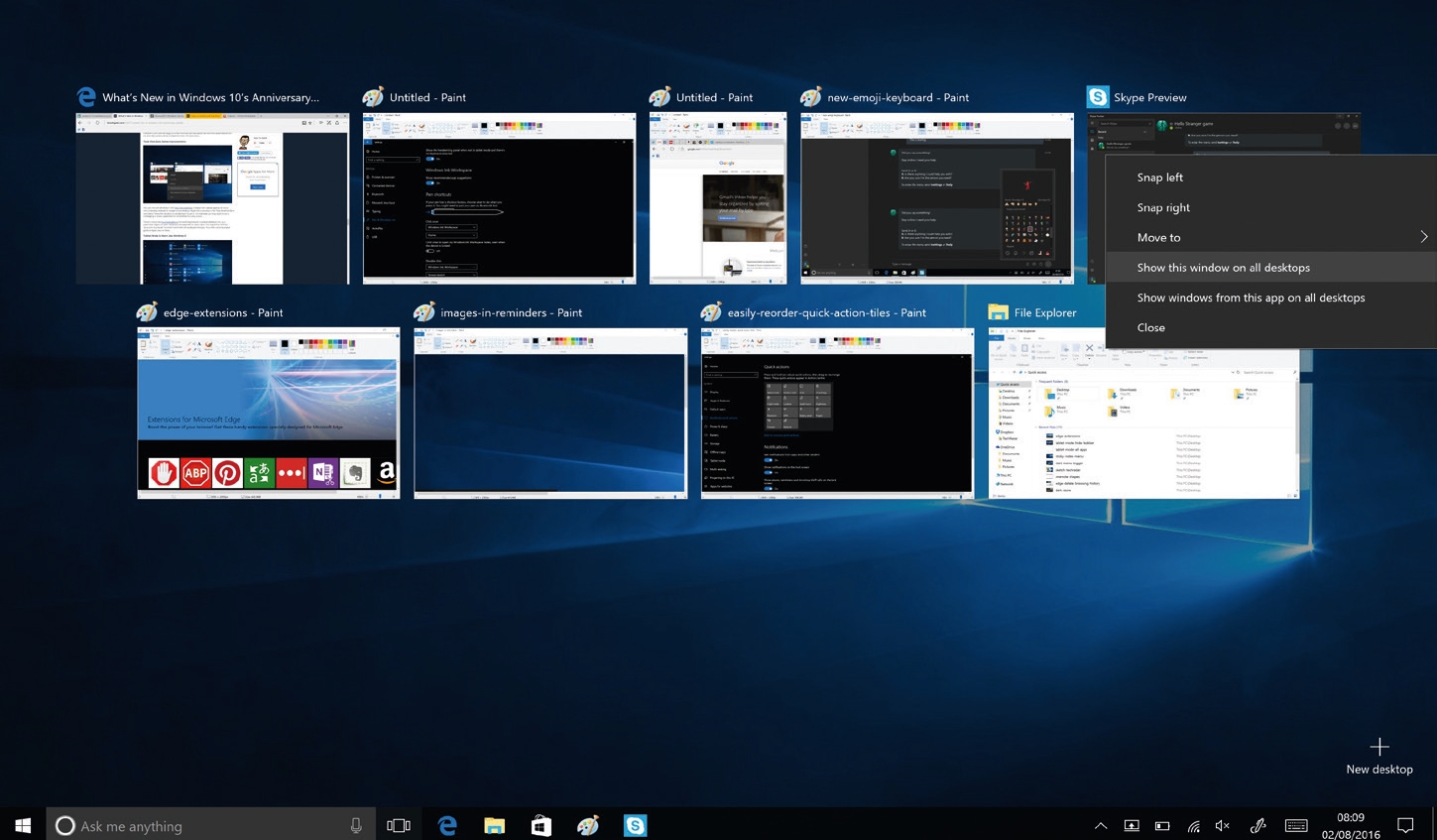This screenshot has width=1437, height=840.
Task: Select the edge-extensions Paint window thumbnail
Action: point(268,413)
